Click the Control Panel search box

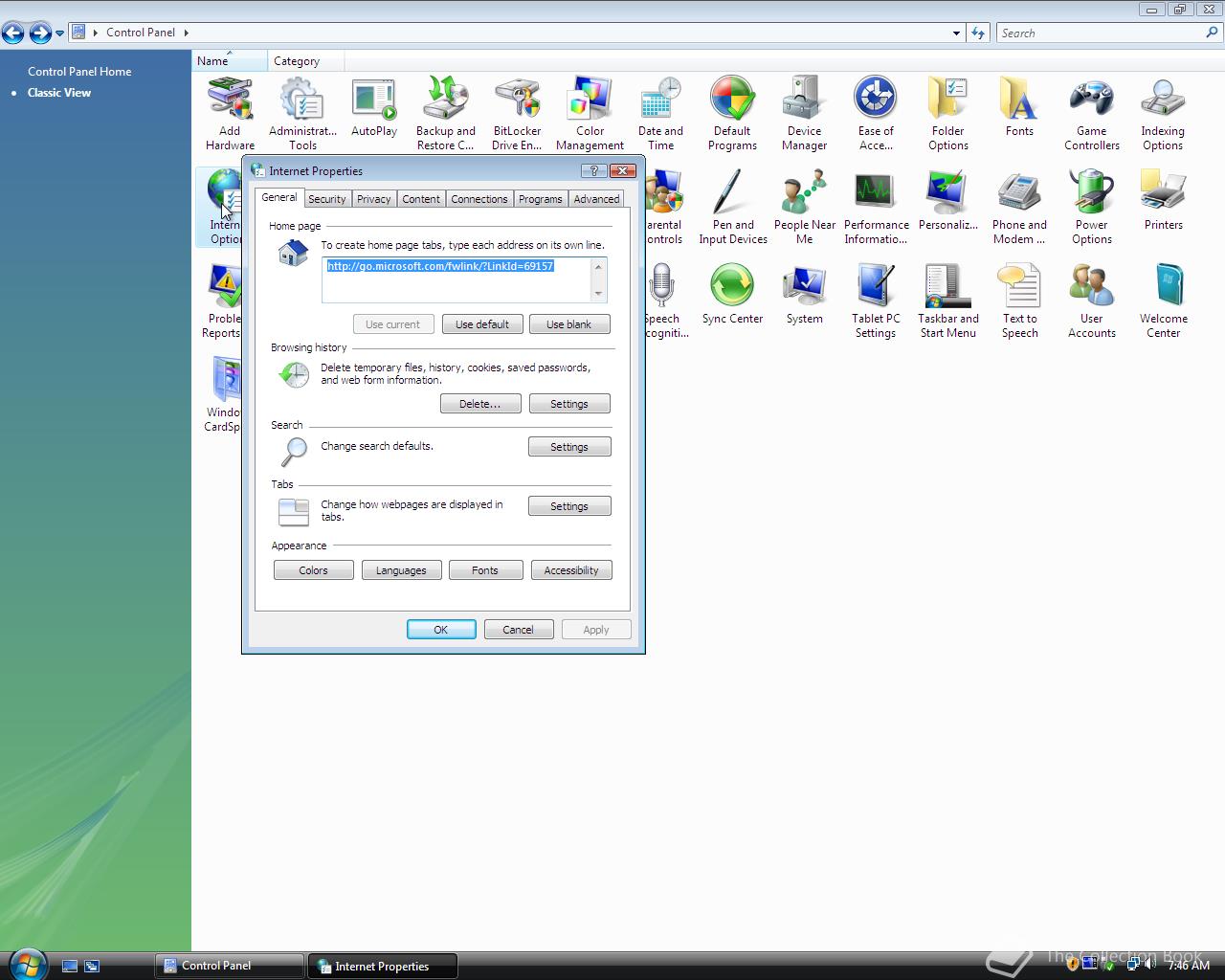1110,33
